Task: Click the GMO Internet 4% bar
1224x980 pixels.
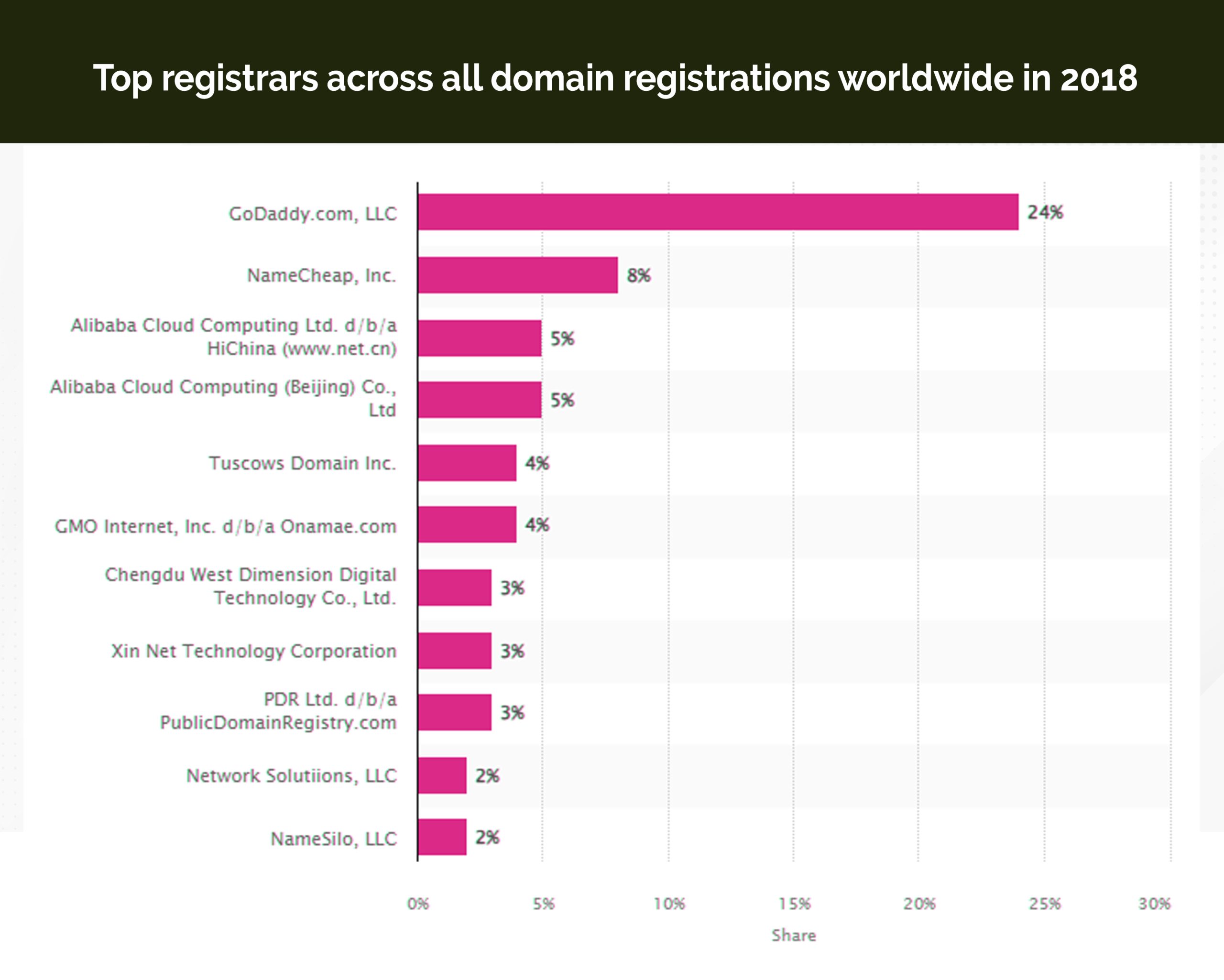Action: click(x=467, y=524)
